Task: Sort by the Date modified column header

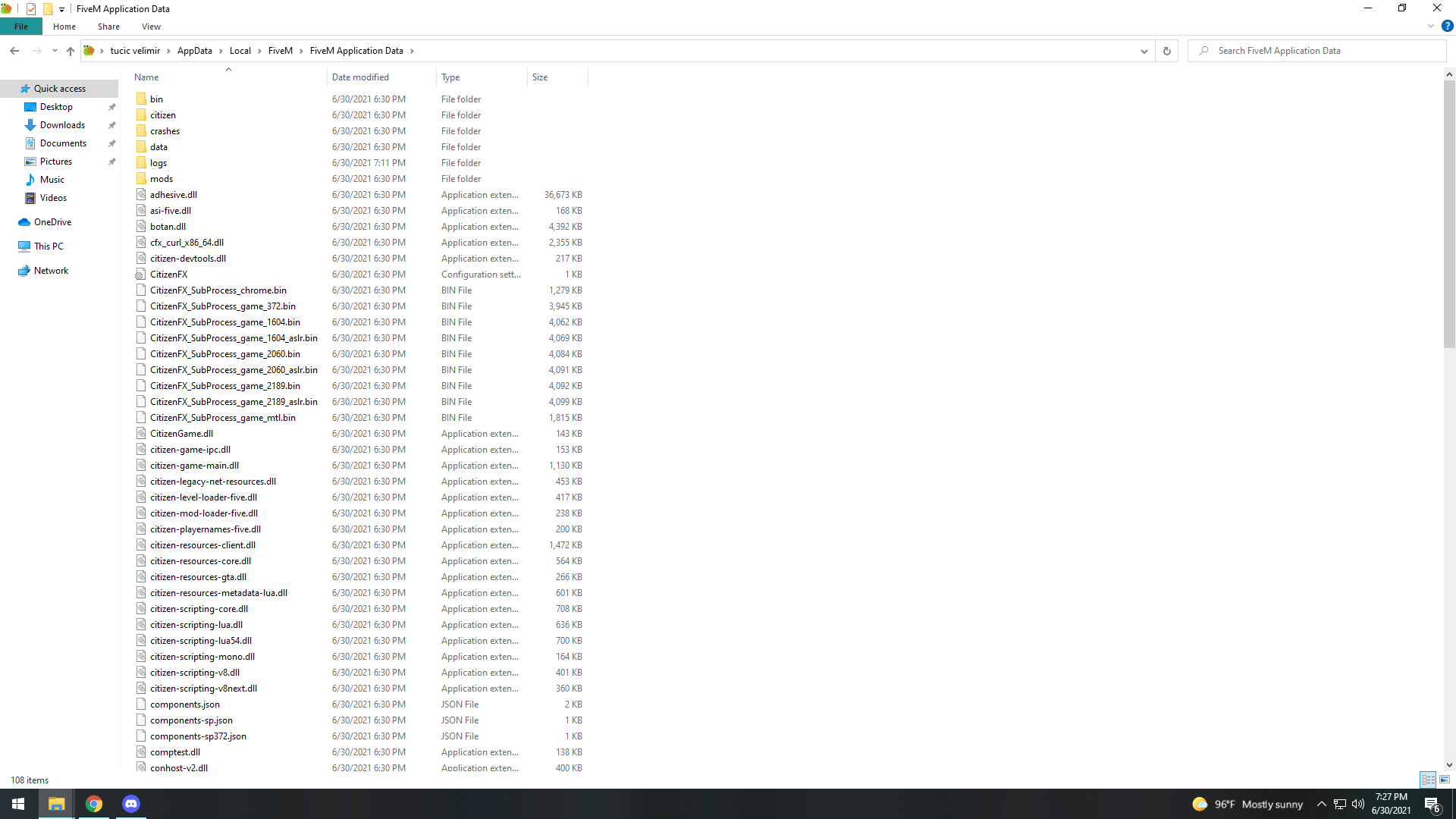Action: (382, 77)
